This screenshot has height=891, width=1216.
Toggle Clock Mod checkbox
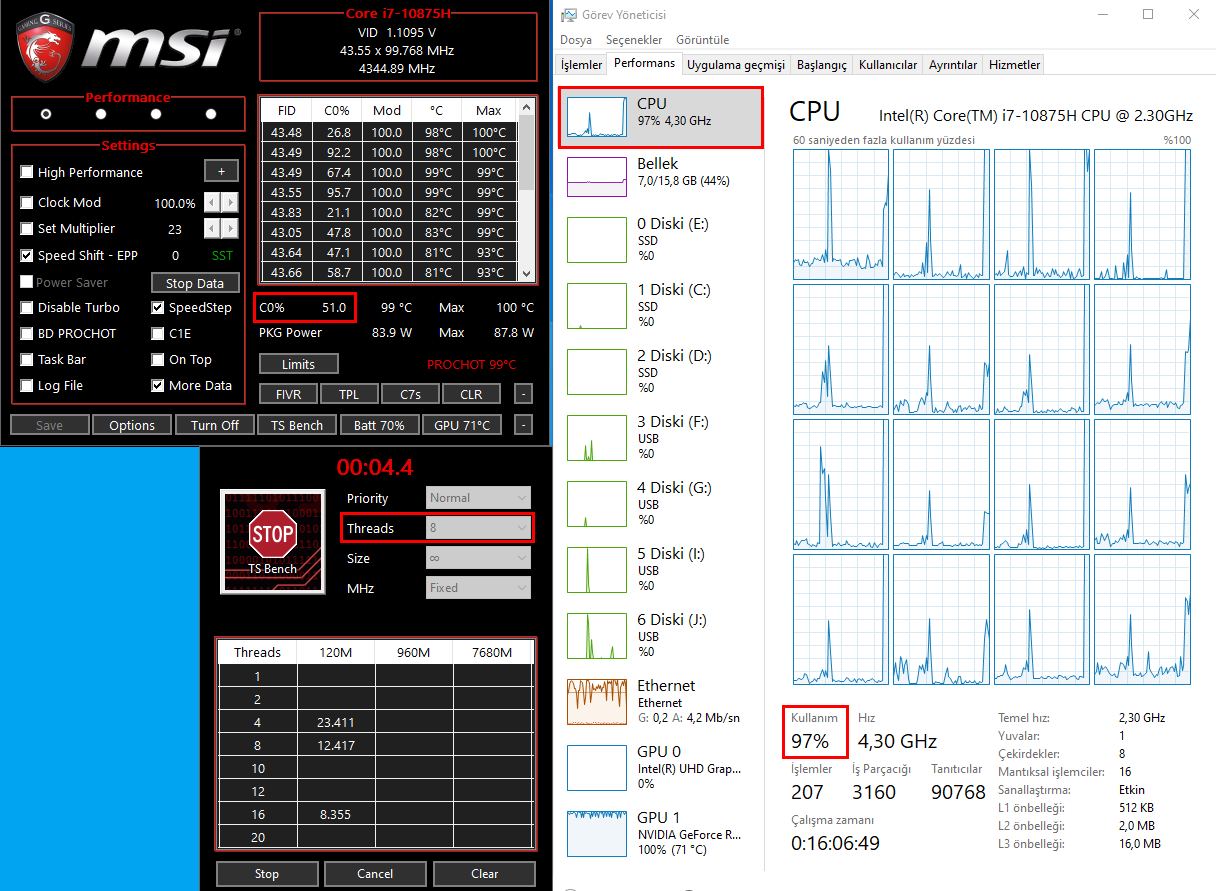(27, 202)
